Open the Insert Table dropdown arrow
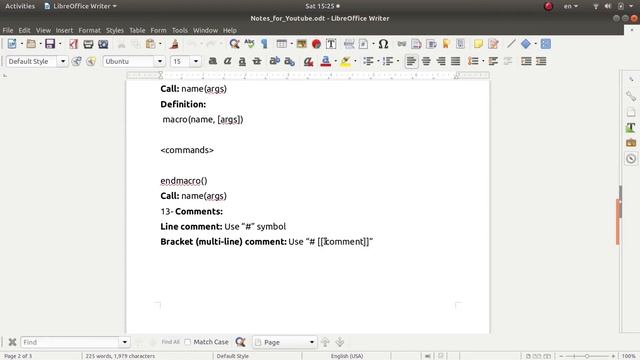The width and height of the screenshot is (640, 360). (291, 44)
